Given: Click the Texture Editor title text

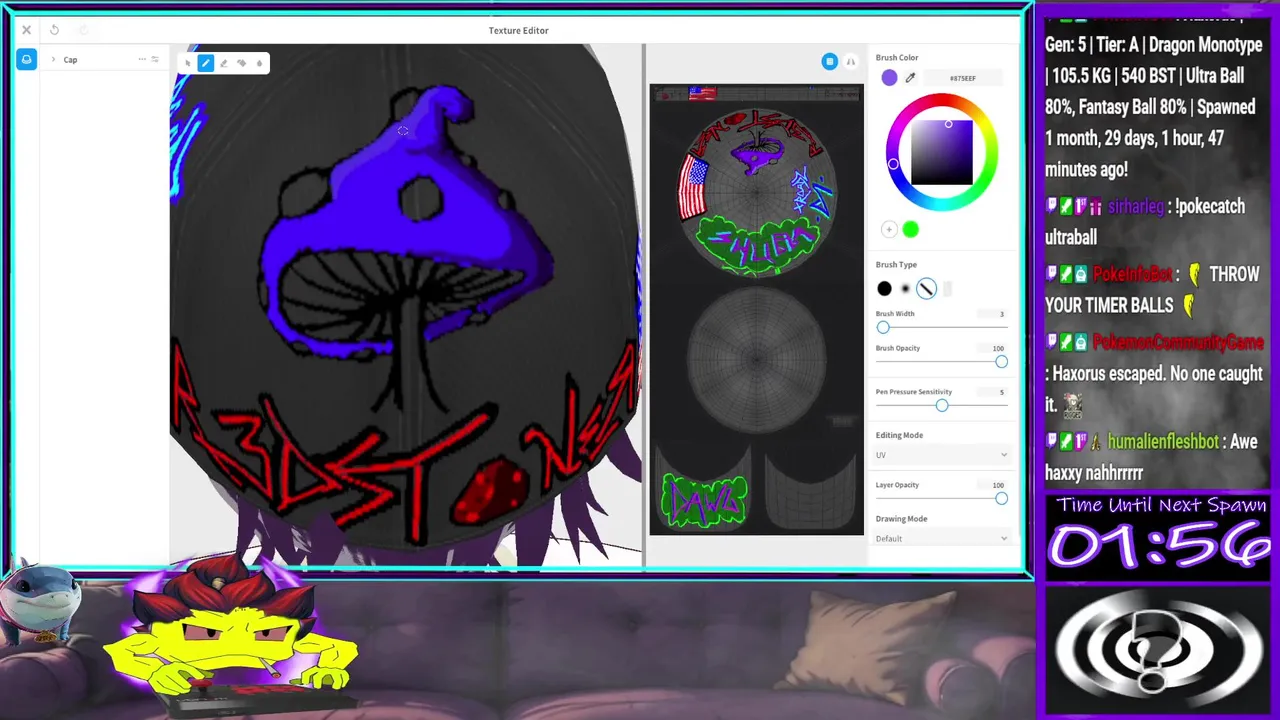Looking at the screenshot, I should coord(518,30).
